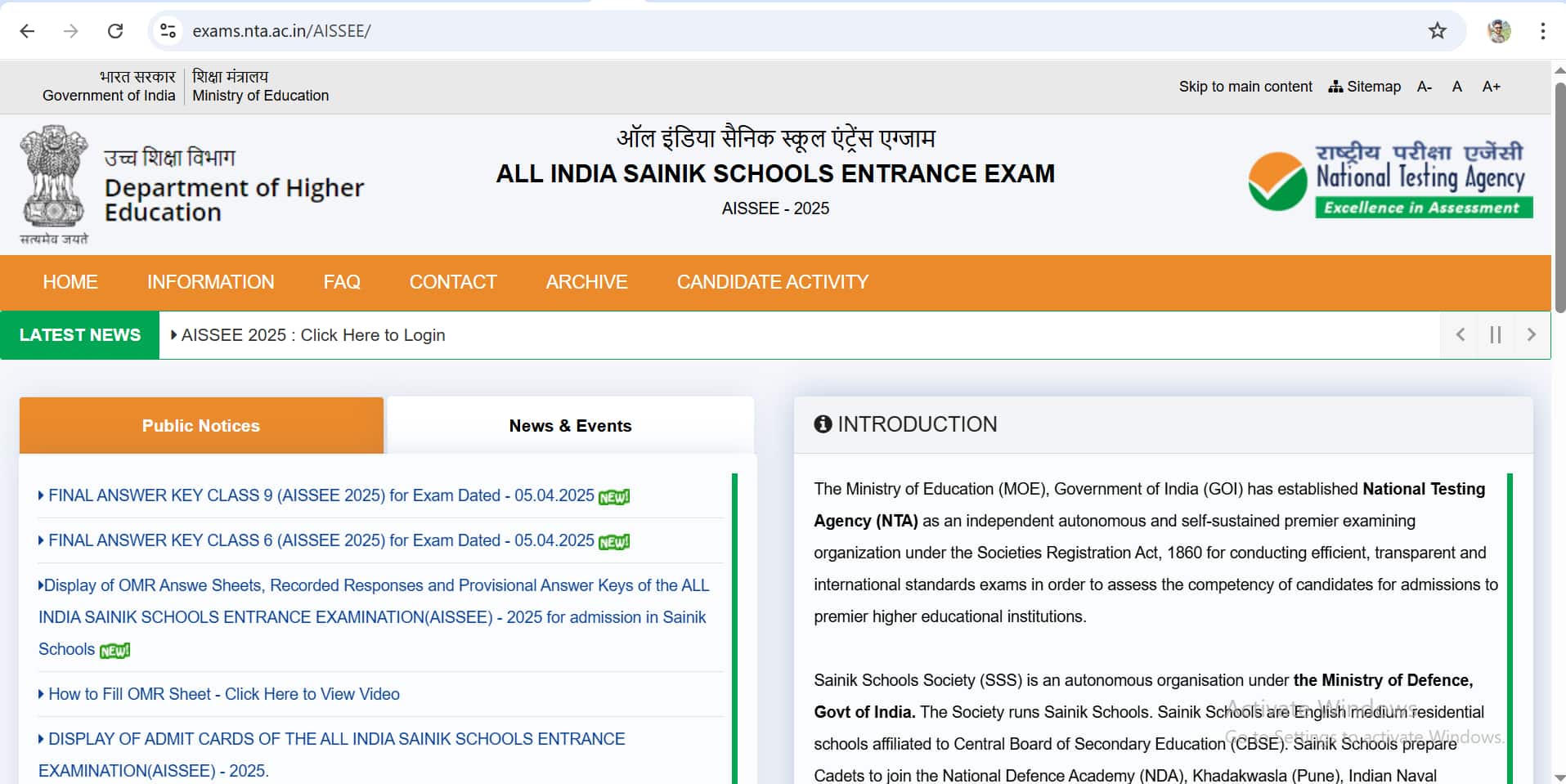
Task: Select the Public Notices tab
Action: pyautogui.click(x=201, y=425)
